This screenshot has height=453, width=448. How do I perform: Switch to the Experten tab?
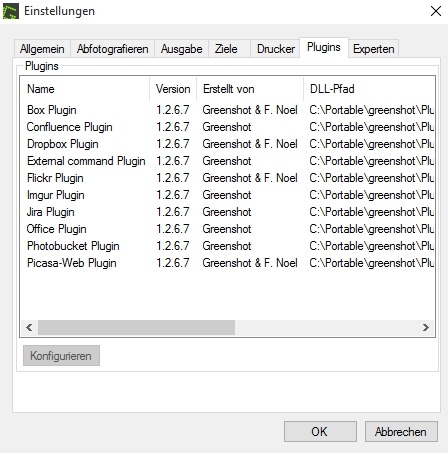pos(374,49)
